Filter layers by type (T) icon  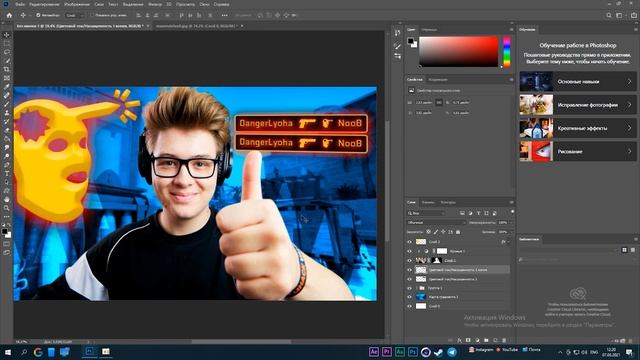tap(478, 213)
